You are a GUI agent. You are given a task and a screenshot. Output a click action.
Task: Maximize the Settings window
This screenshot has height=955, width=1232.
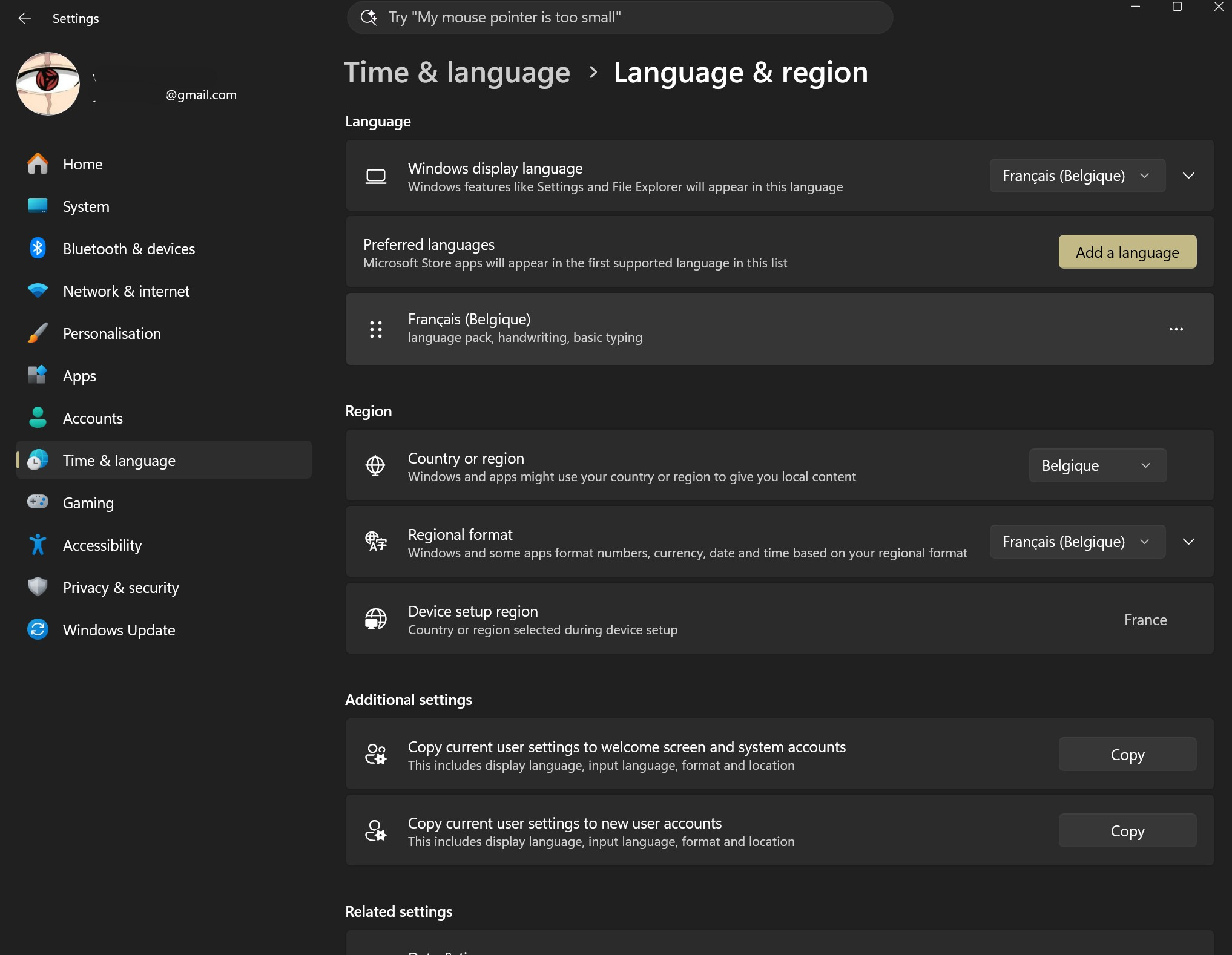pos(1177,7)
